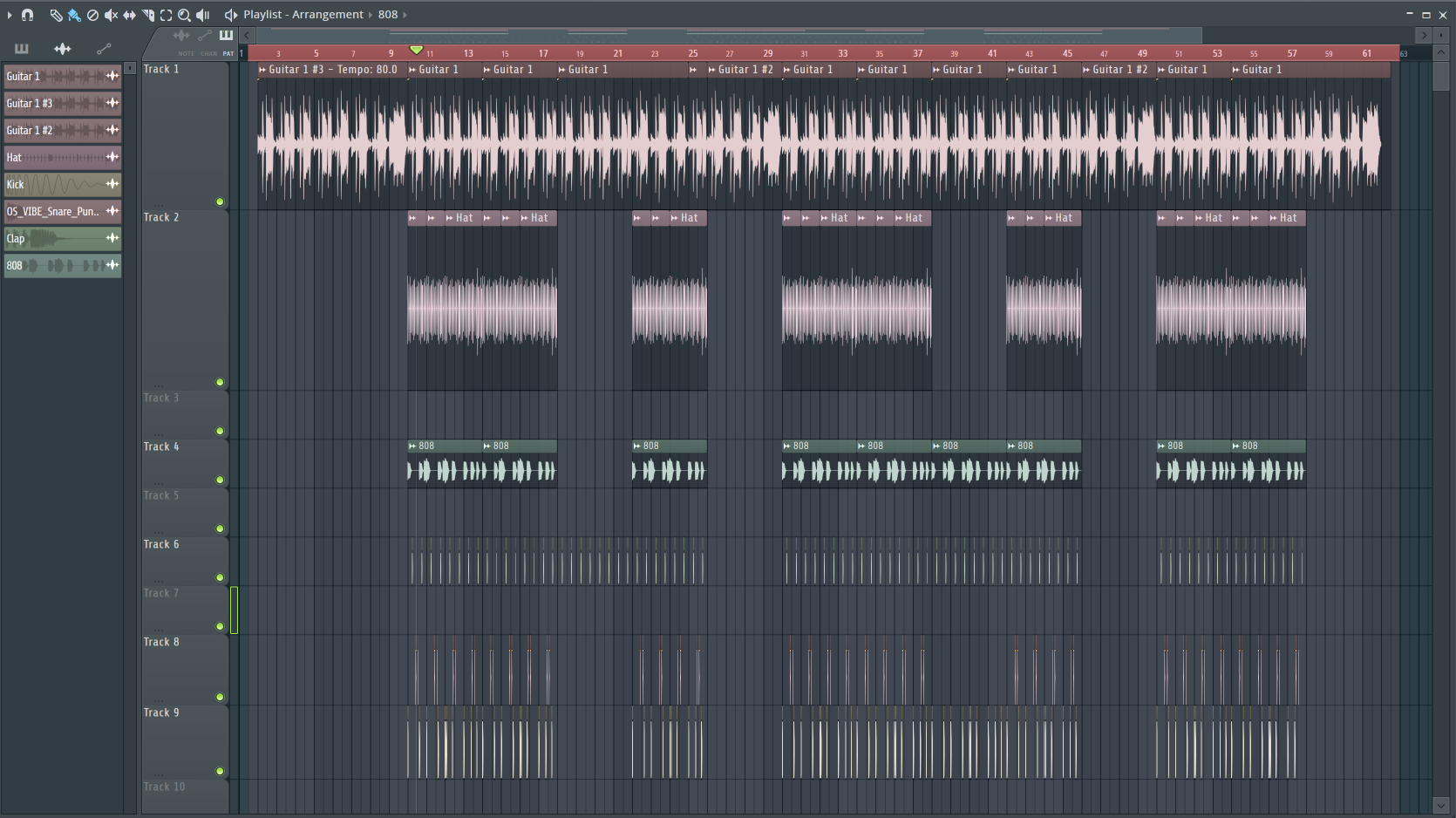Show automation clips in the picker panel

(104, 49)
